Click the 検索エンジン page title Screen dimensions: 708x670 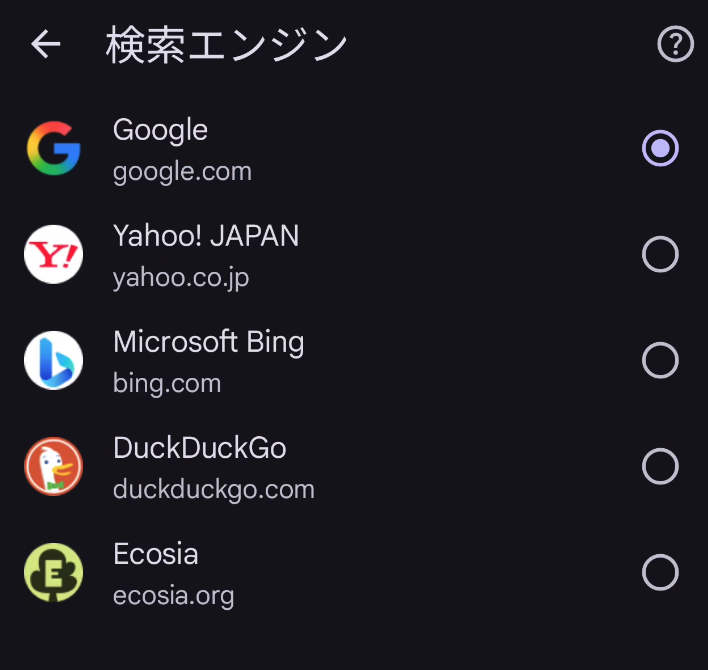point(227,45)
